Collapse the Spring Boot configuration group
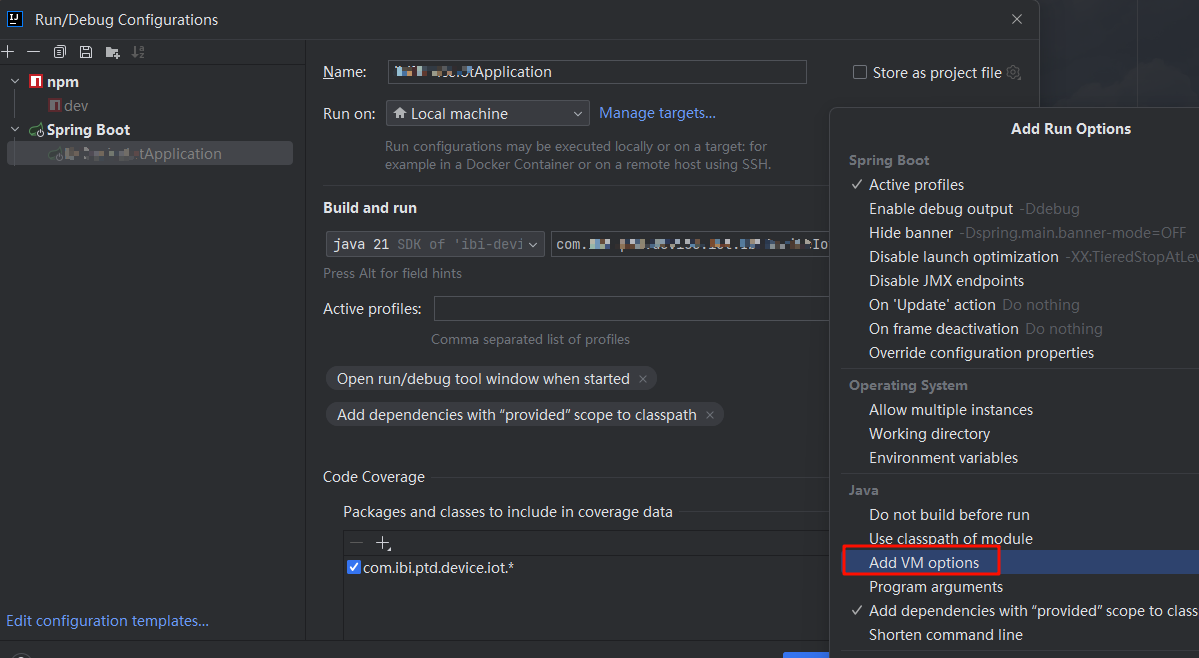This screenshot has height=658, width=1199. 14,130
